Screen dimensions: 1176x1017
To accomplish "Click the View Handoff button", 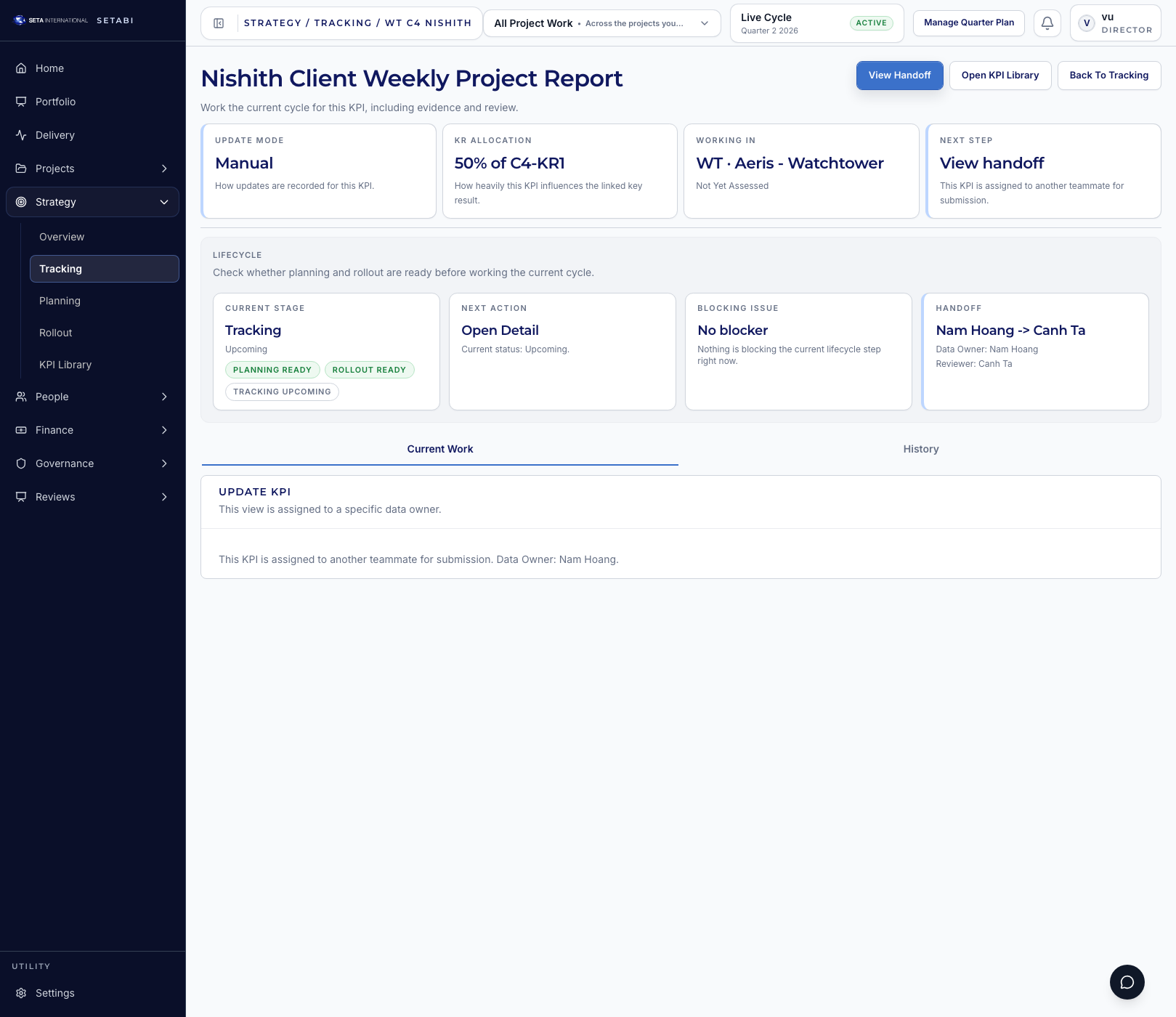I will point(899,76).
